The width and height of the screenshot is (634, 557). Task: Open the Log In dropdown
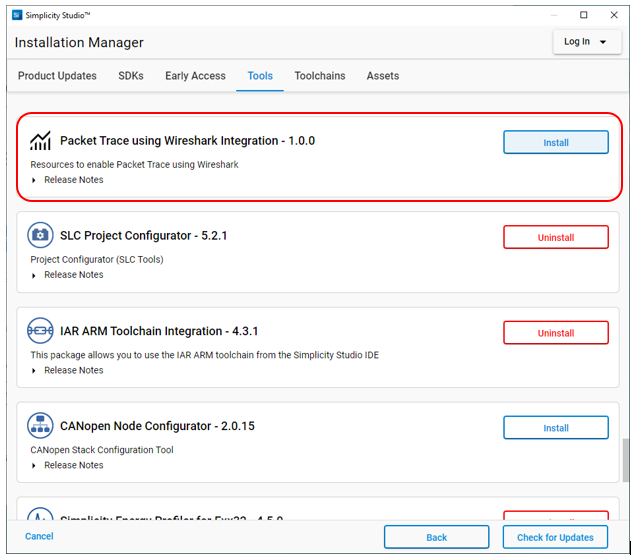(x=587, y=42)
